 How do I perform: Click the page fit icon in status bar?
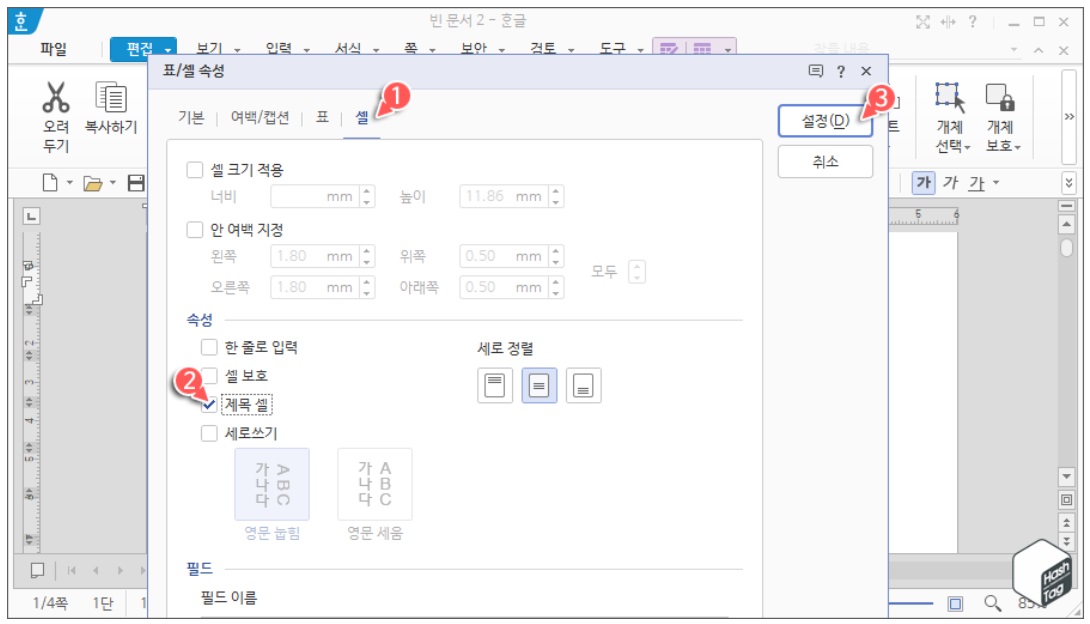(956, 604)
